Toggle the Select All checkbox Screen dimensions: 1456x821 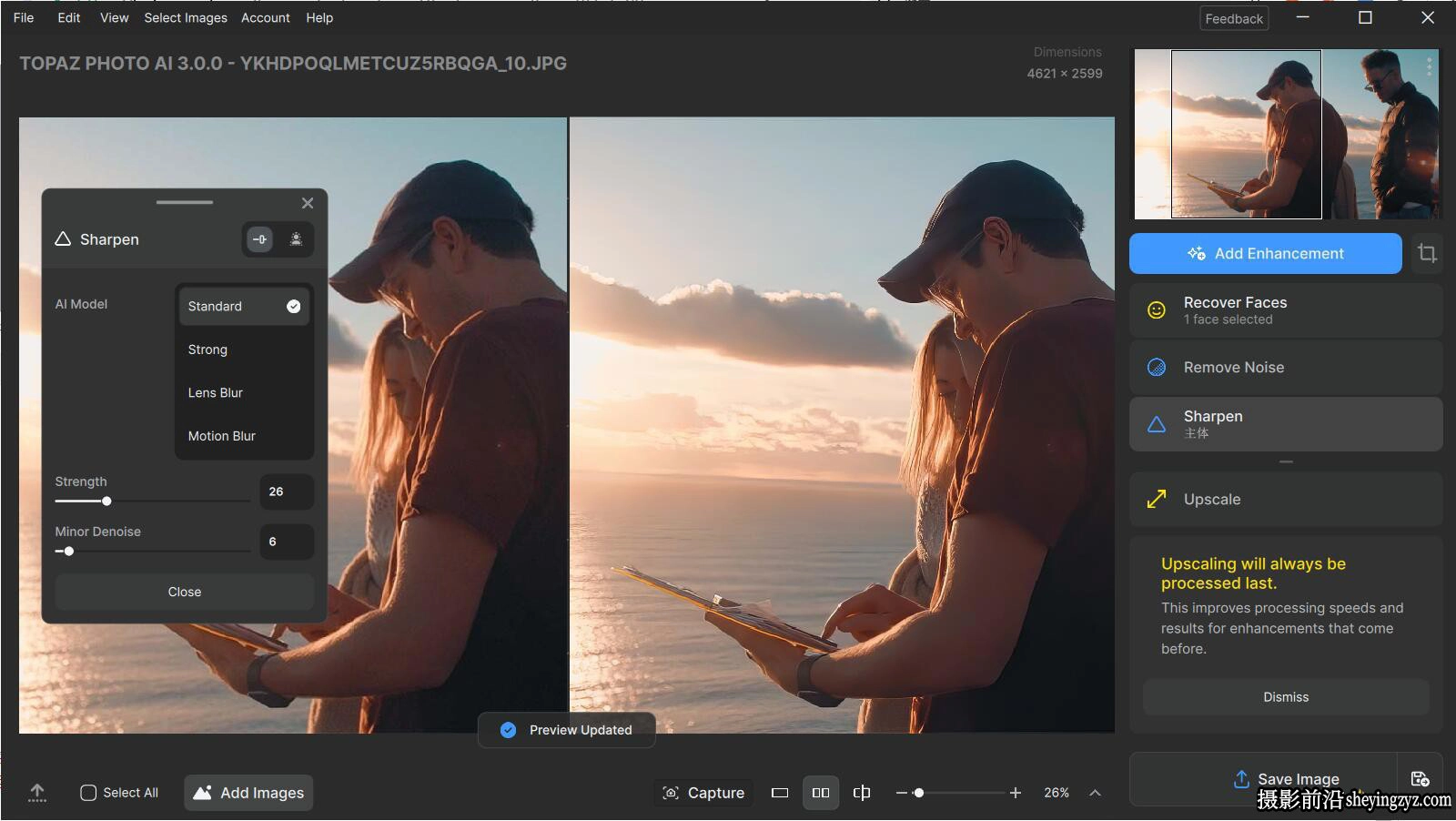click(88, 793)
